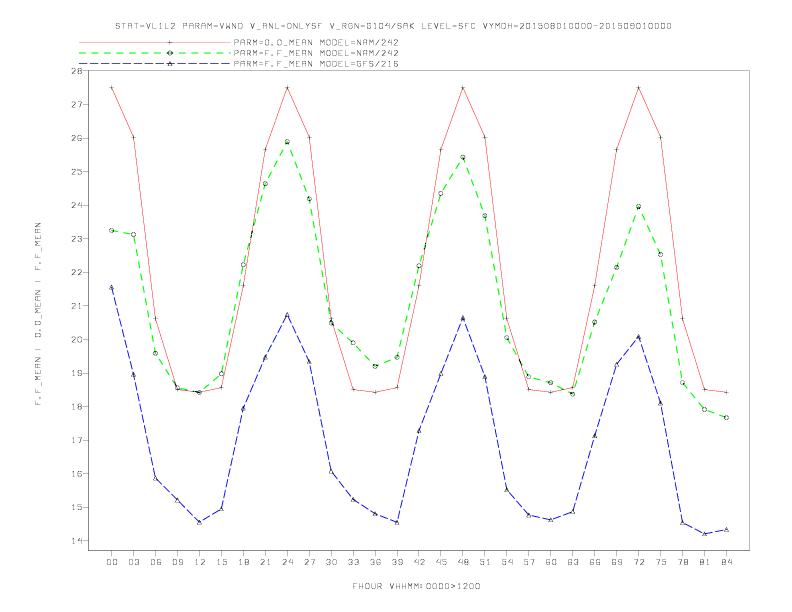
Task: Click y-axis tick label 27
Action: [77, 105]
